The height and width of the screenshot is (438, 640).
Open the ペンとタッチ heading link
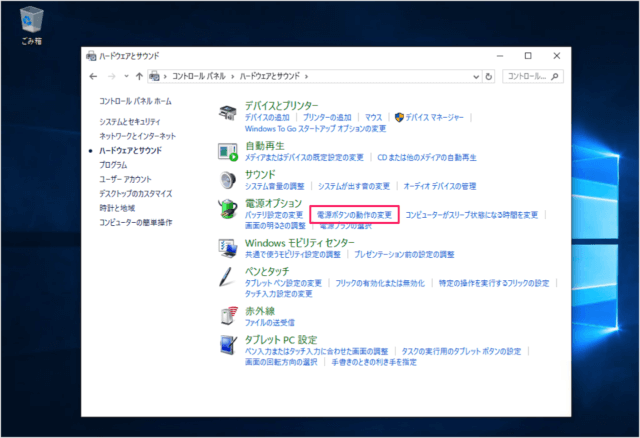tap(267, 271)
